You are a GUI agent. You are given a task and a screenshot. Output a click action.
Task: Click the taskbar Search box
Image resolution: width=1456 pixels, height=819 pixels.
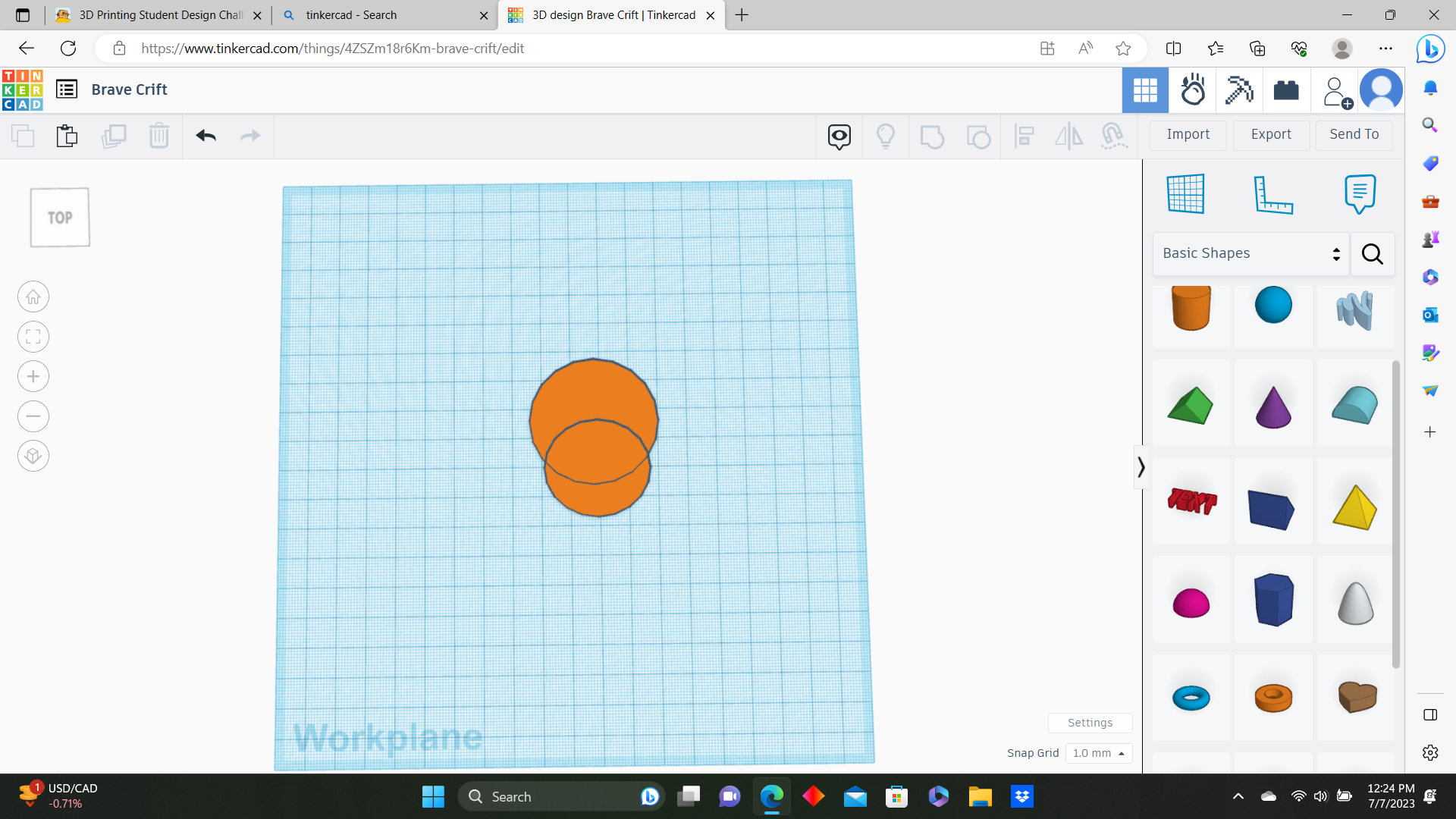click(561, 796)
